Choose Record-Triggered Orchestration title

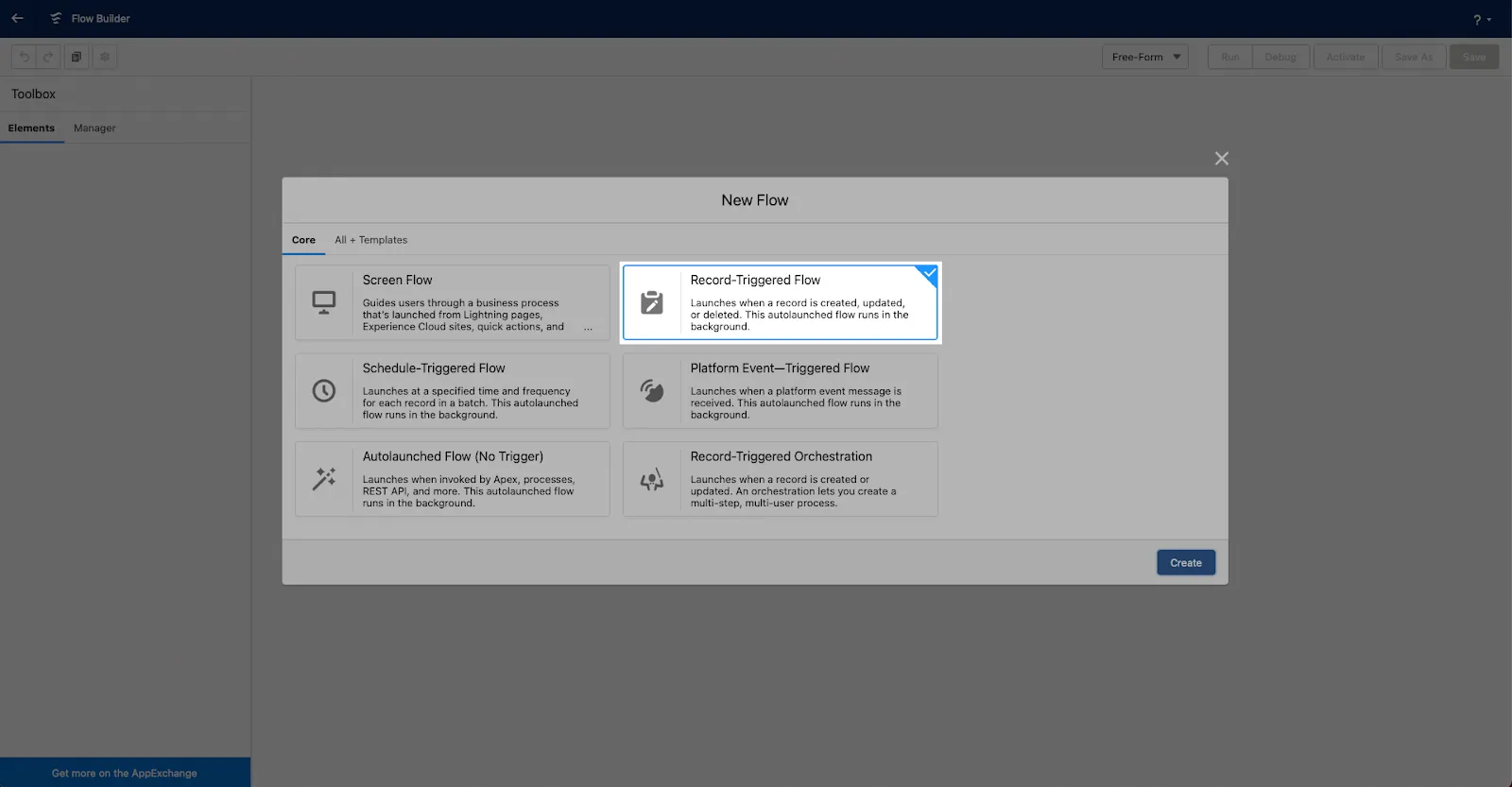[781, 456]
